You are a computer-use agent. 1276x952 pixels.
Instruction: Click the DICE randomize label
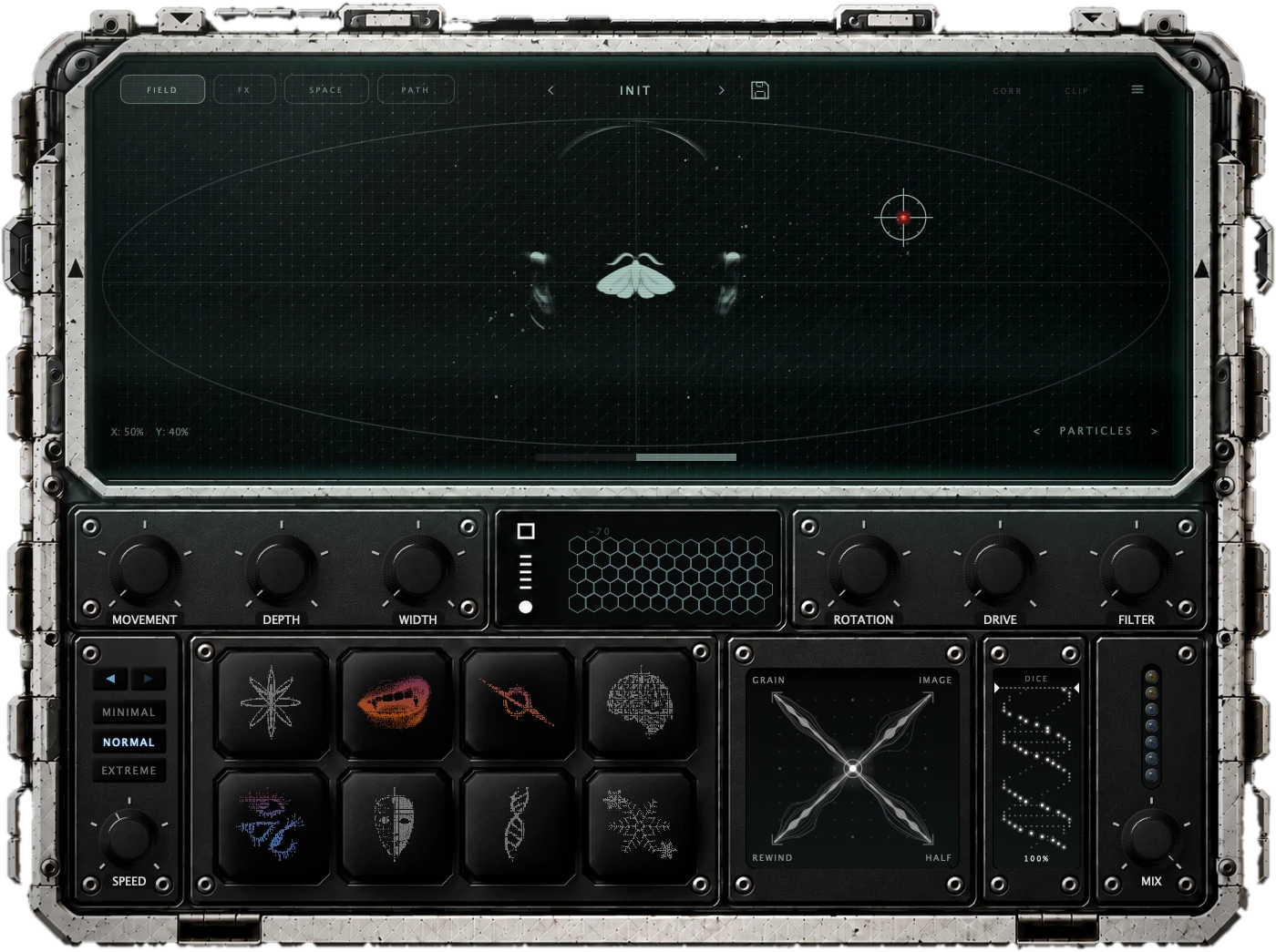pyautogui.click(x=1036, y=679)
